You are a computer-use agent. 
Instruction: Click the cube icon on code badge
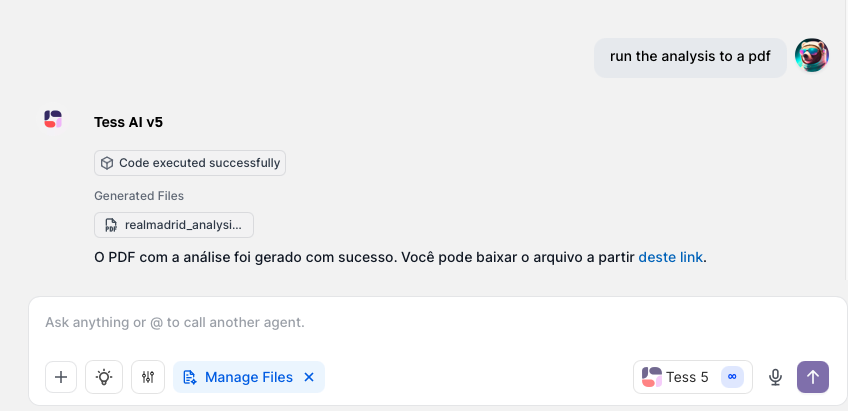tap(107, 163)
